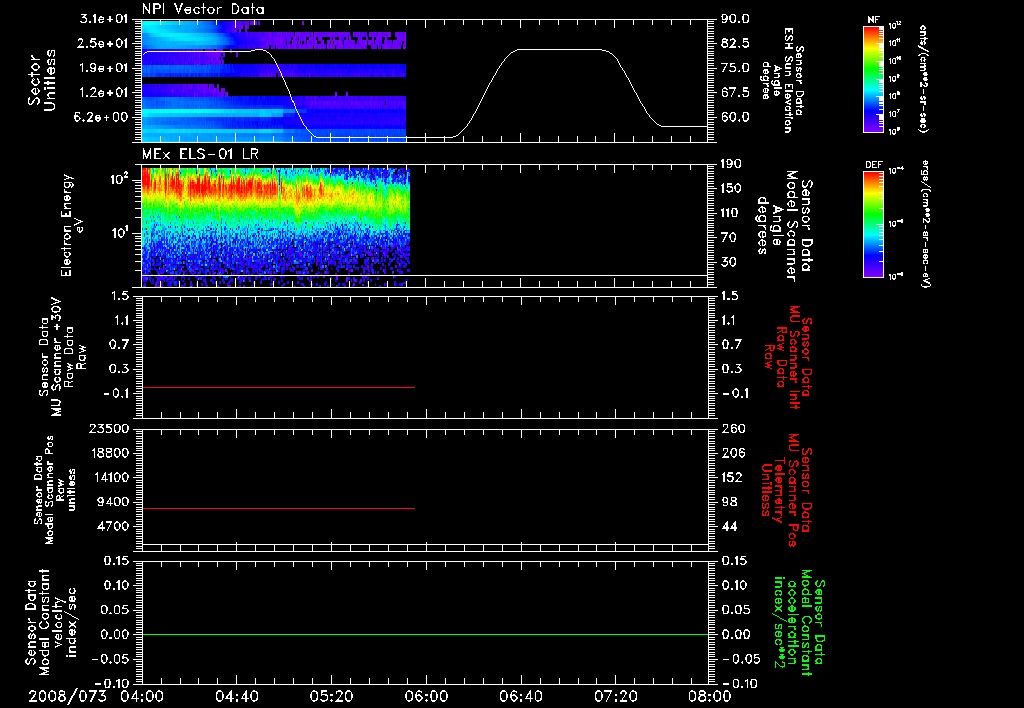Click the 90.0 sun elevation tick label
This screenshot has width=1024, height=708.
pyautogui.click(x=735, y=19)
